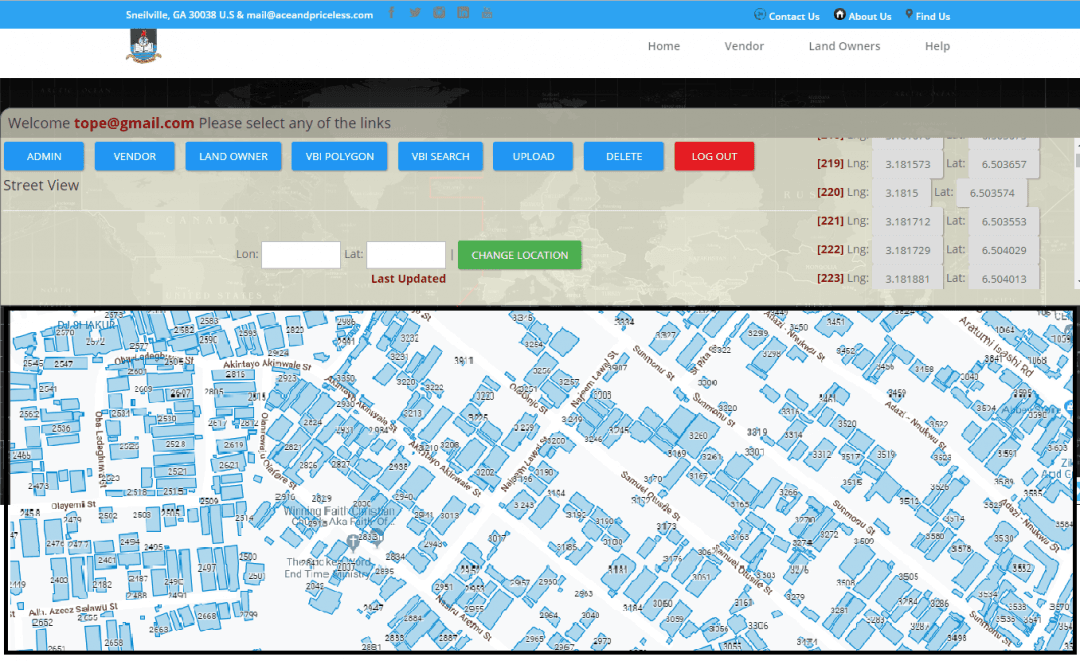Open the Land Owners menu item
The width and height of the screenshot is (1080, 661).
[844, 46]
